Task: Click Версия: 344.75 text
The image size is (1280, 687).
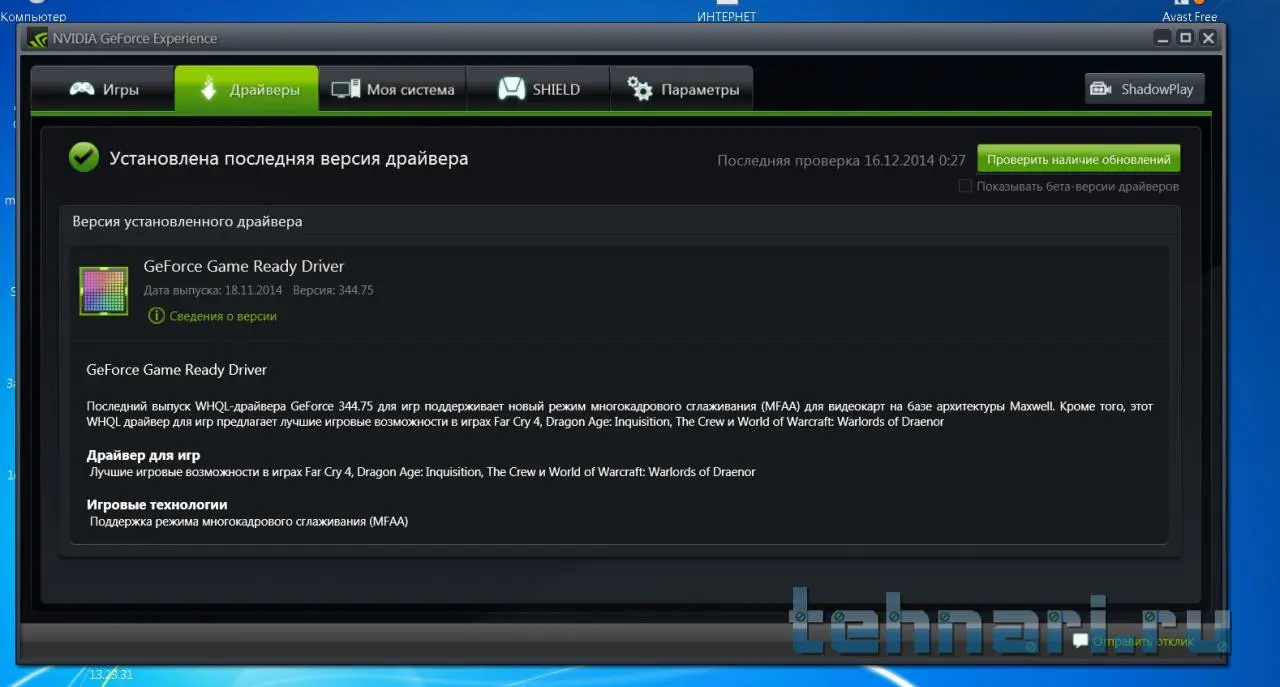Action: [333, 290]
